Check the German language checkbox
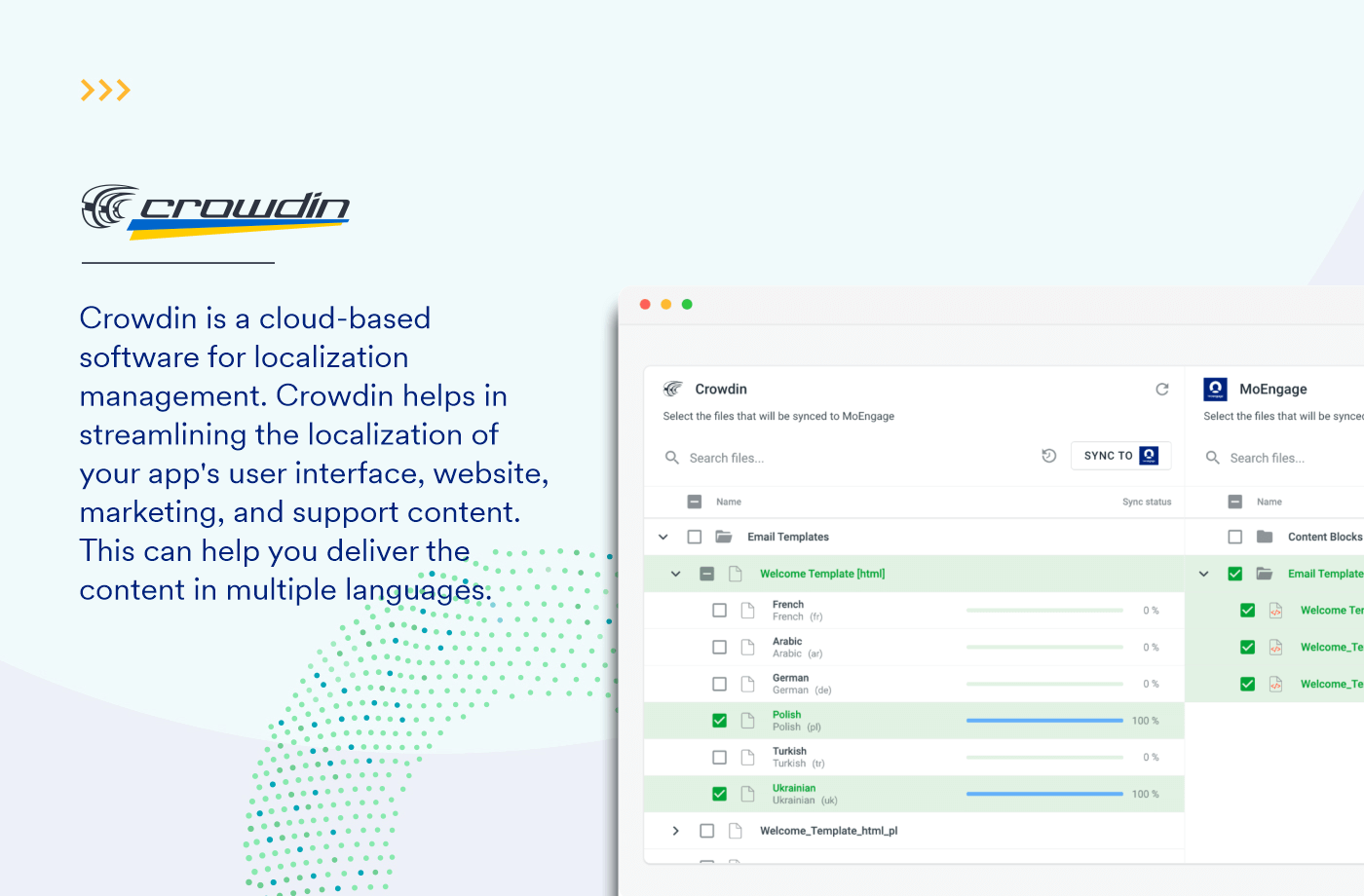The width and height of the screenshot is (1364, 896). pyautogui.click(x=719, y=684)
